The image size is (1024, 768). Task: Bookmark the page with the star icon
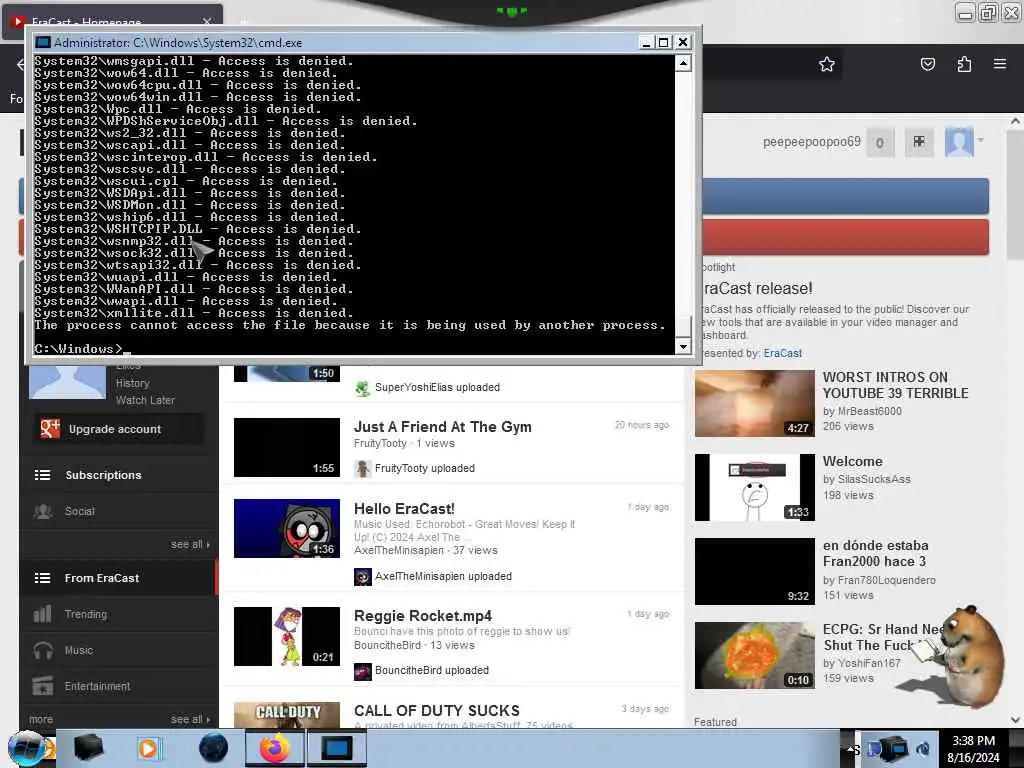point(827,64)
